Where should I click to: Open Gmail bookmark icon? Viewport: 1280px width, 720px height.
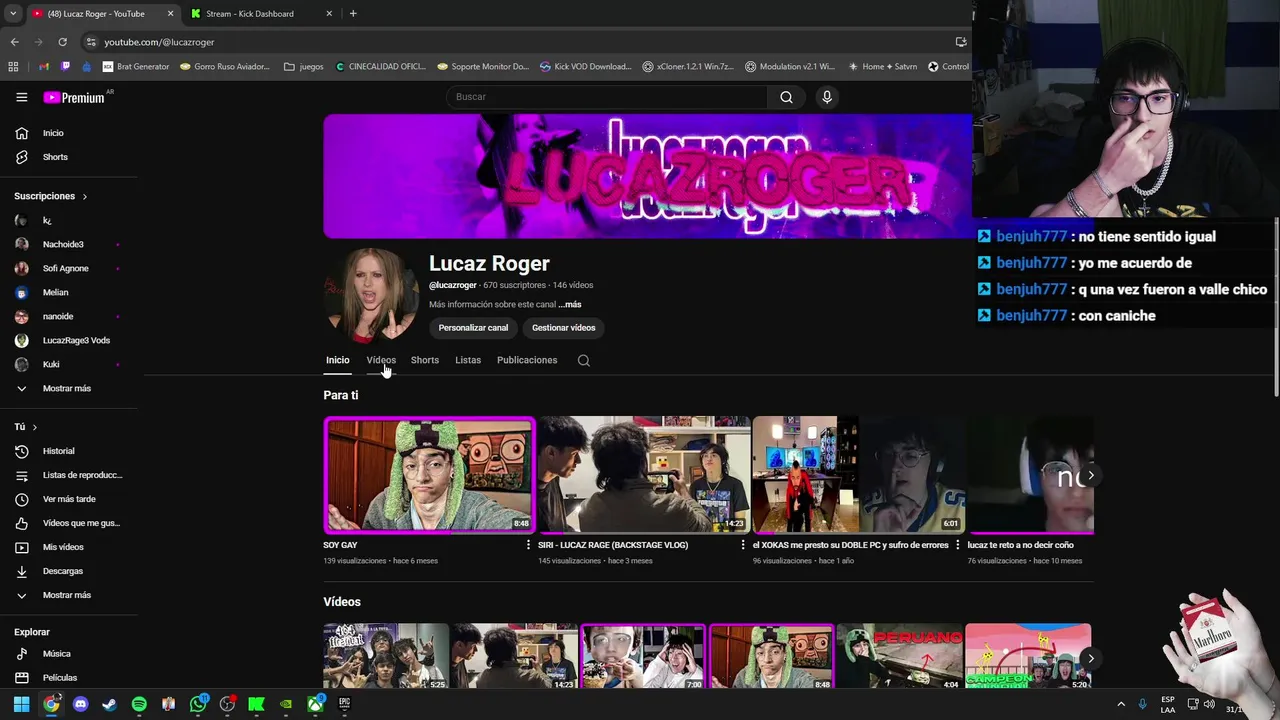[x=44, y=67]
